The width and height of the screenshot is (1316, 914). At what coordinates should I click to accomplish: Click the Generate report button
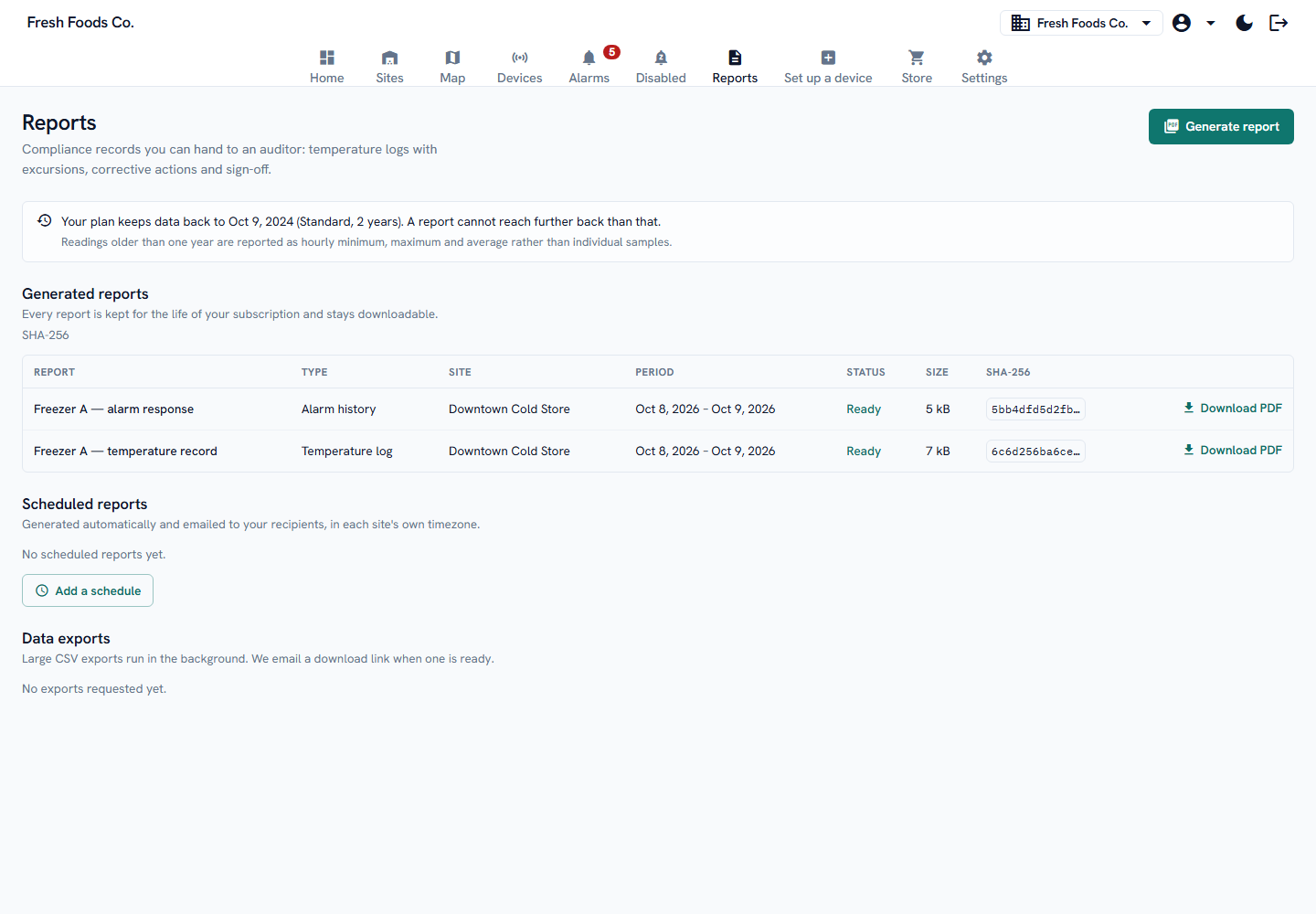(1221, 126)
